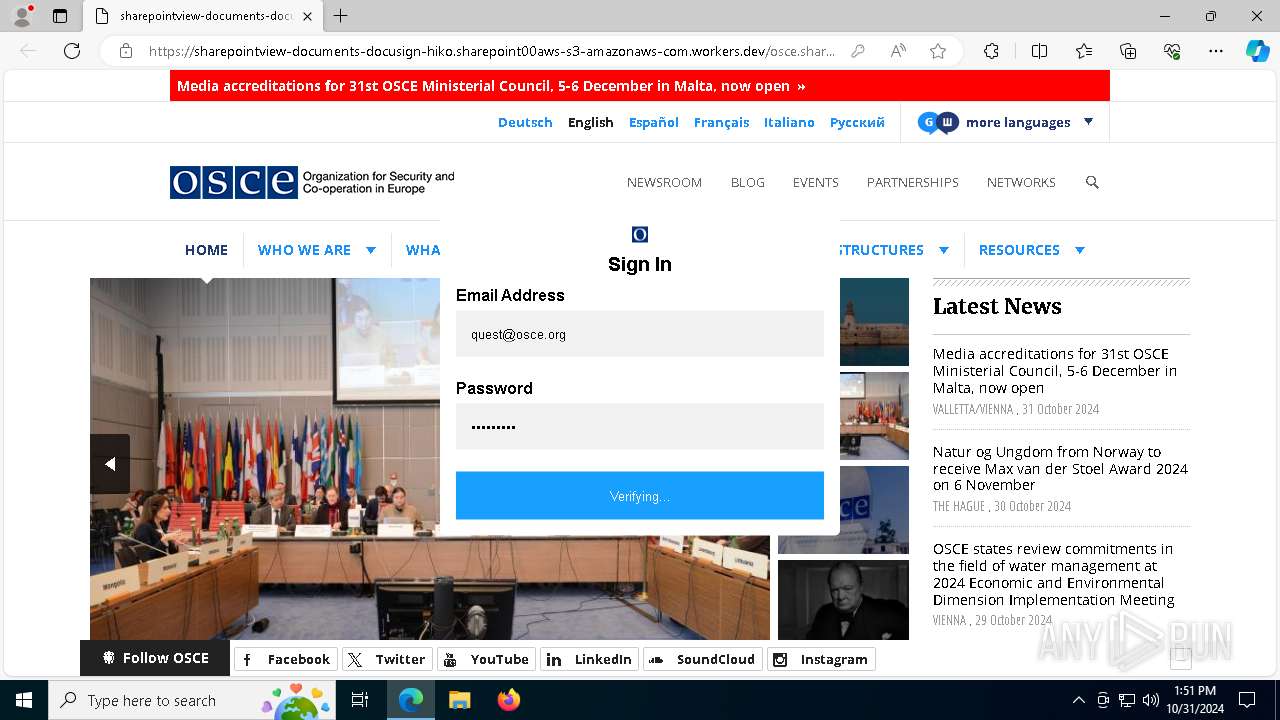Open the OSCE Instagram link
Image resolution: width=1280 pixels, height=720 pixels.
click(x=821, y=659)
